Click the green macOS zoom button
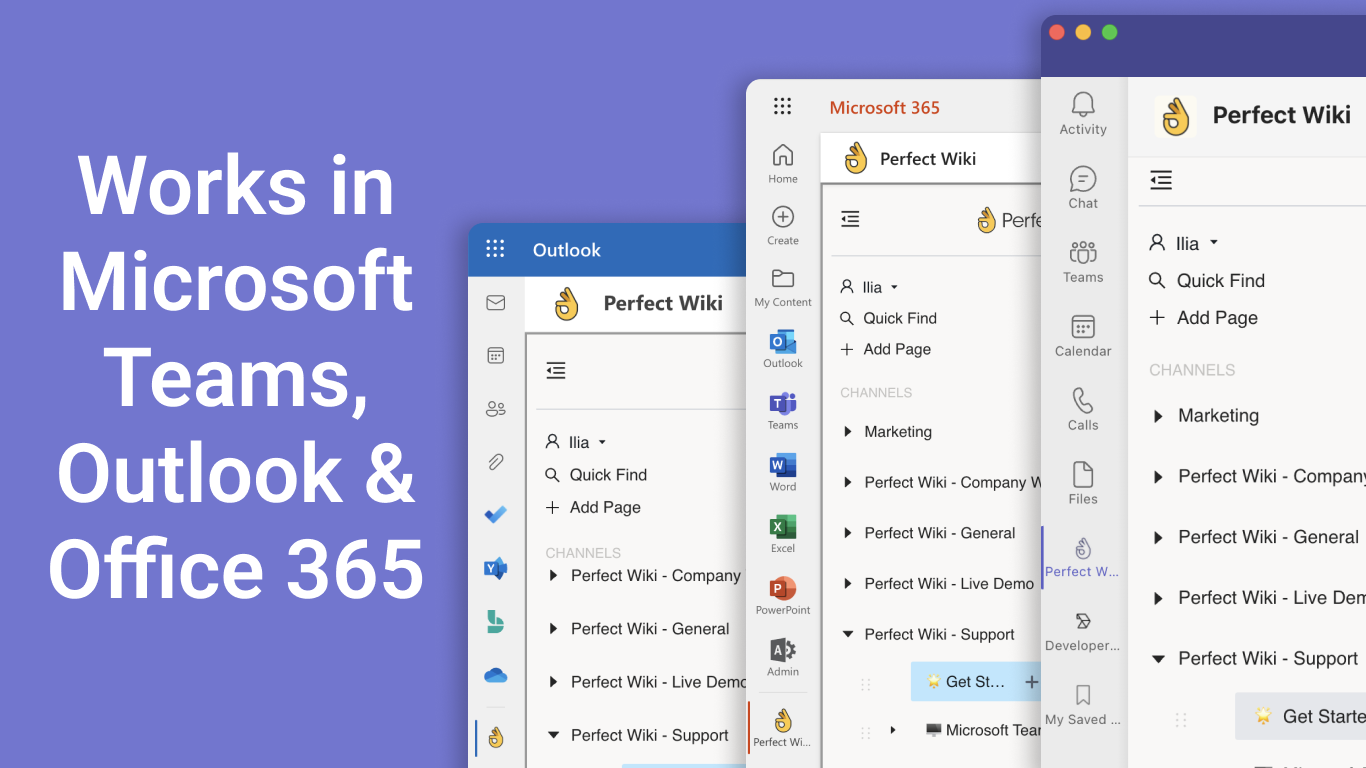 pyautogui.click(x=1109, y=32)
